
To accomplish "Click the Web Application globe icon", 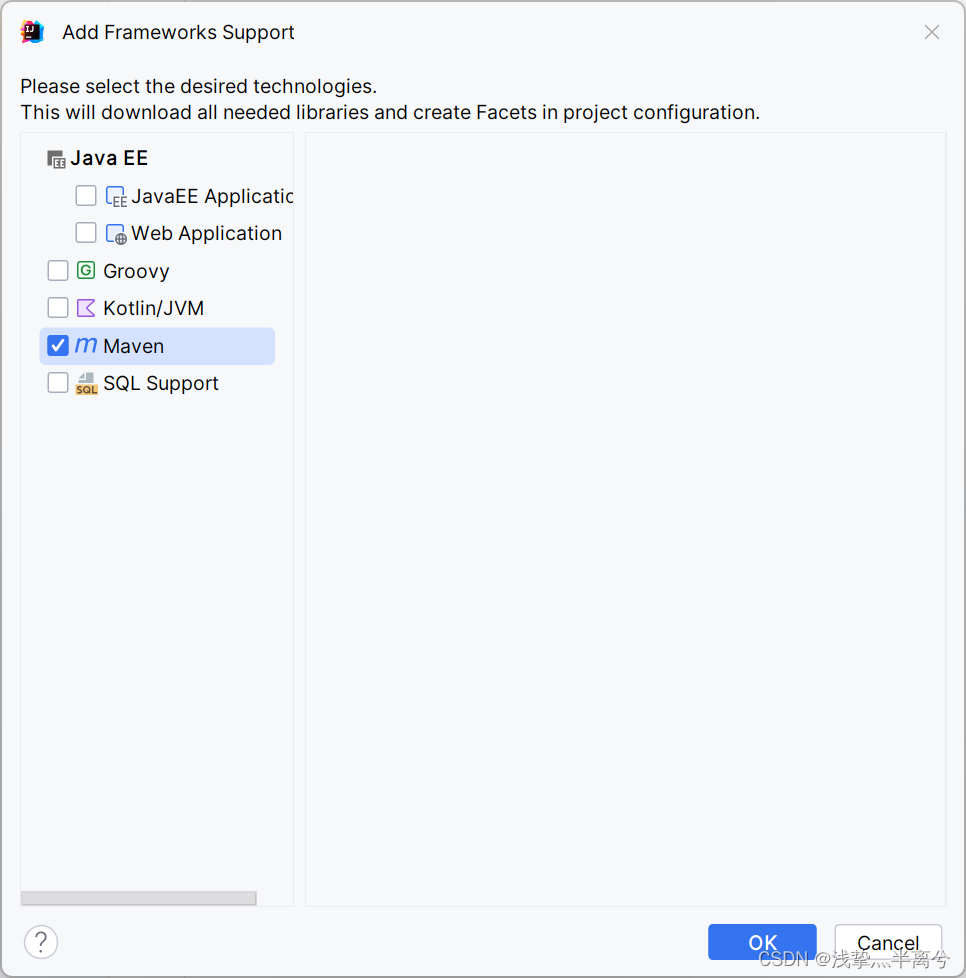I will [117, 232].
